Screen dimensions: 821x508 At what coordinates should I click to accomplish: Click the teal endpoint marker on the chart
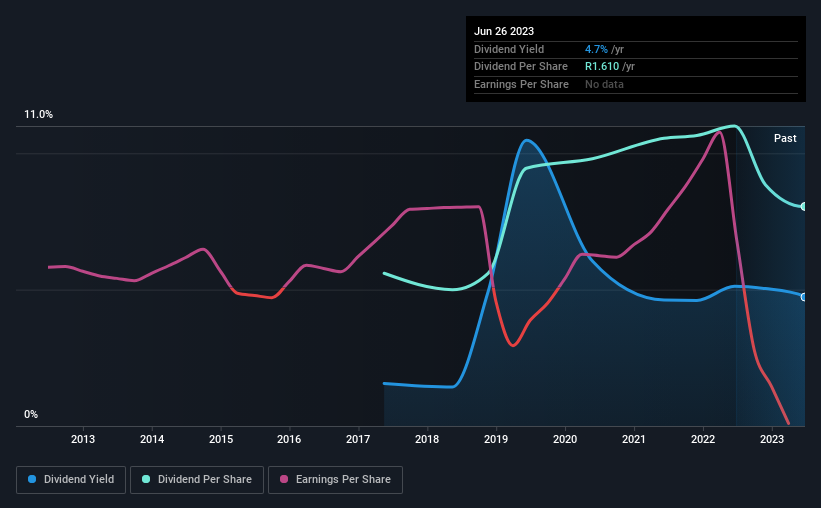click(x=803, y=207)
